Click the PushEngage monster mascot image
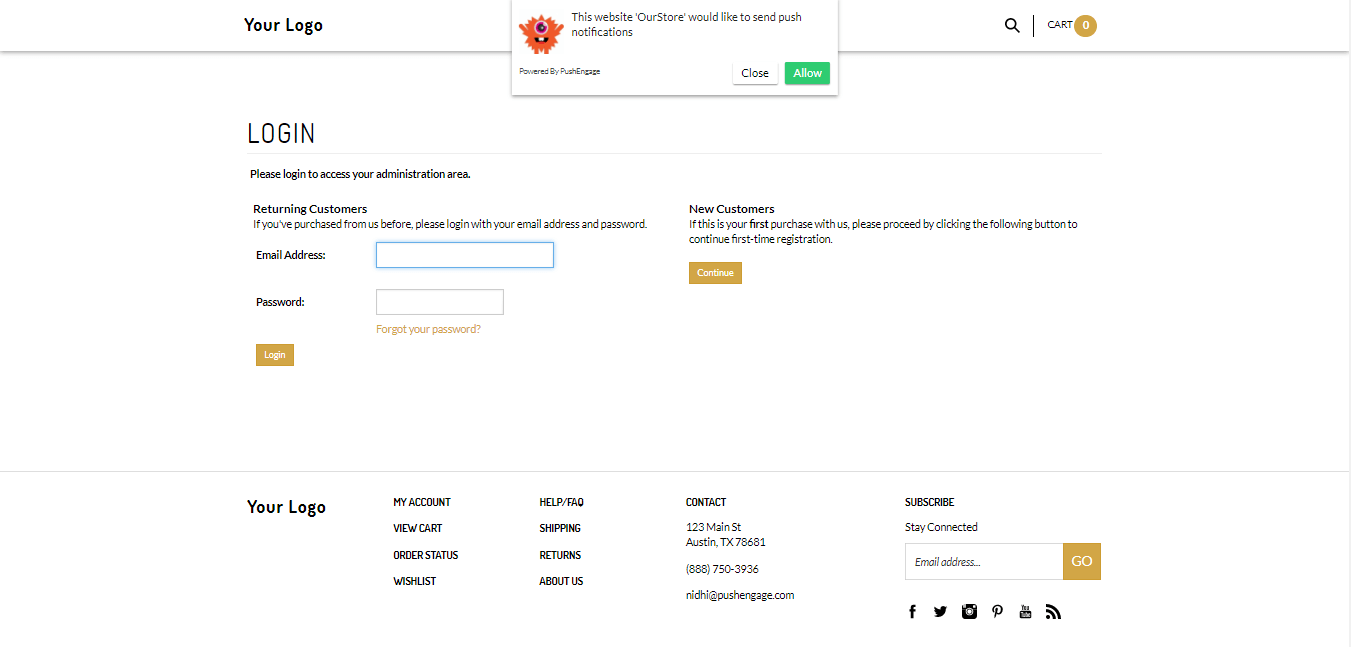The width and height of the screenshot is (1351, 647). [541, 34]
